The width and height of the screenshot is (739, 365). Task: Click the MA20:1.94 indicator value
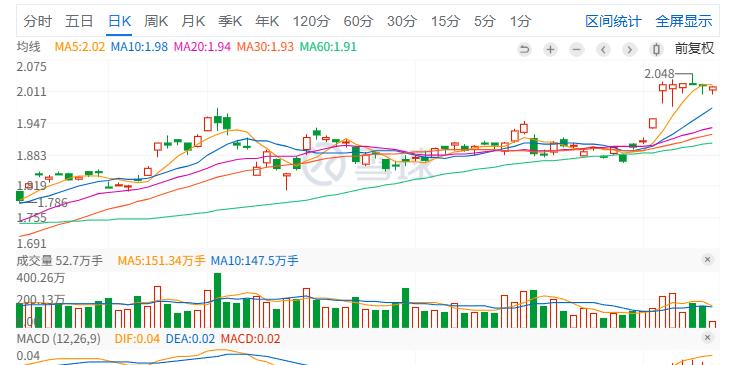(202, 47)
